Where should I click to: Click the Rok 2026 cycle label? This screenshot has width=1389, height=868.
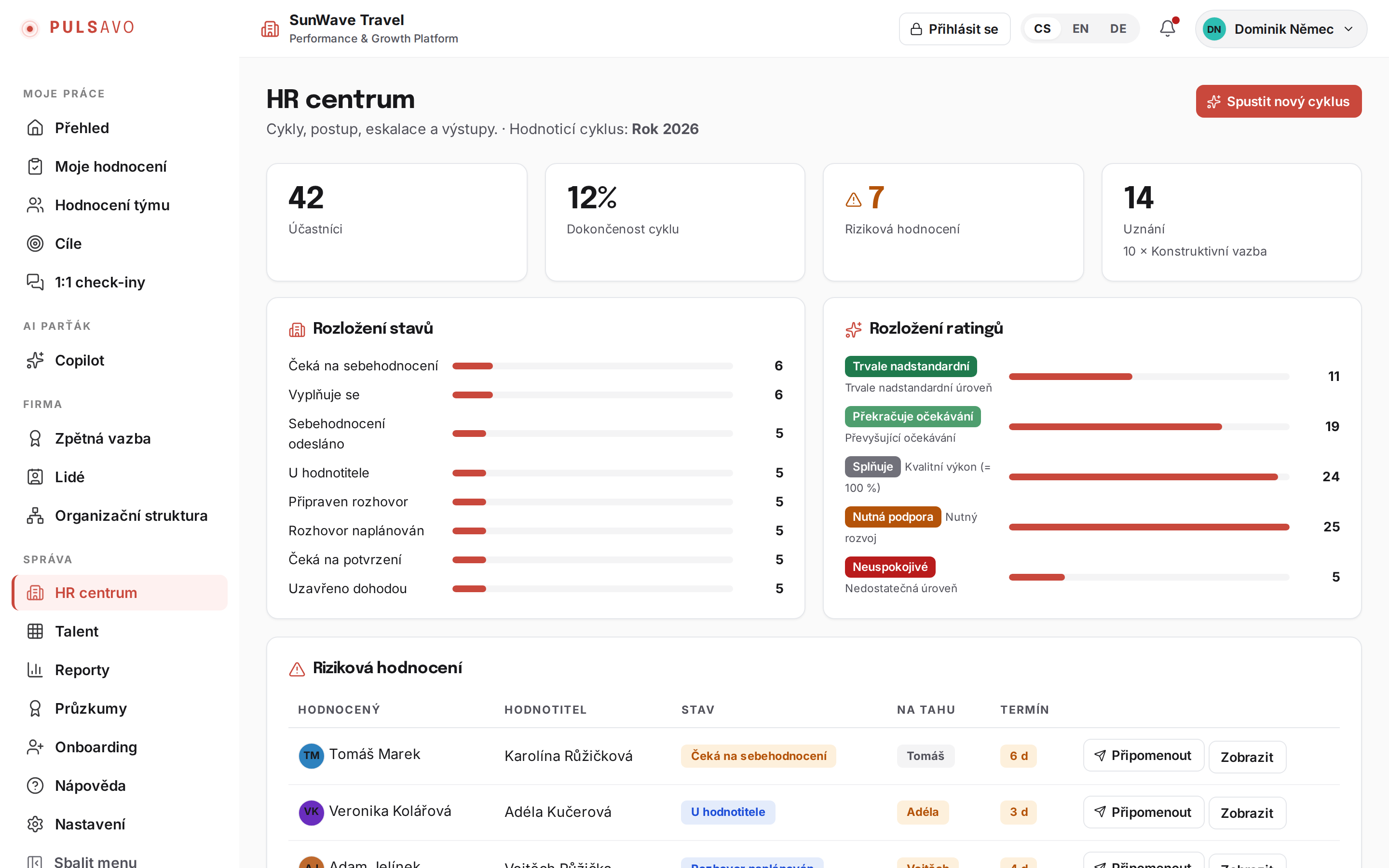click(665, 129)
